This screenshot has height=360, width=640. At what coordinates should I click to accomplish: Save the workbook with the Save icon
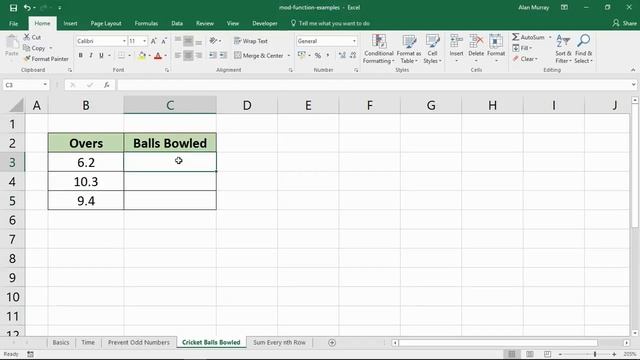pyautogui.click(x=13, y=8)
